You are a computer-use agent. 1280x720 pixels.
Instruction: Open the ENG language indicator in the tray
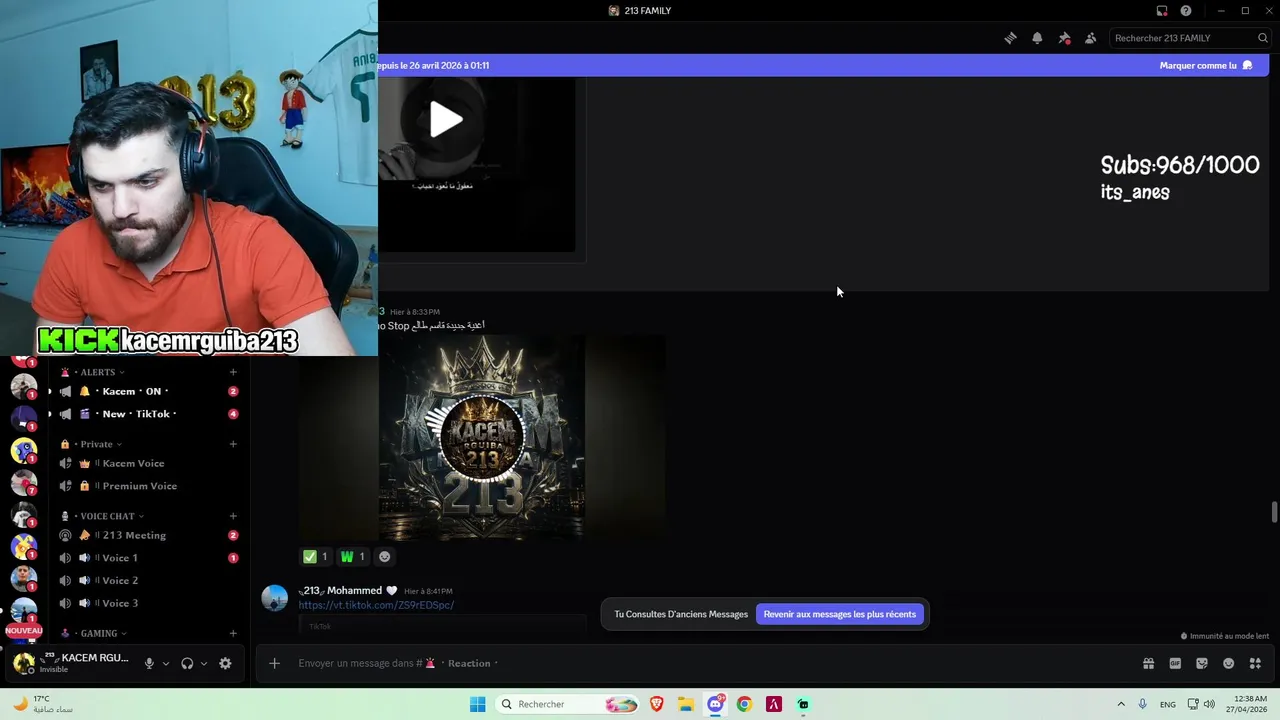[x=1167, y=705]
